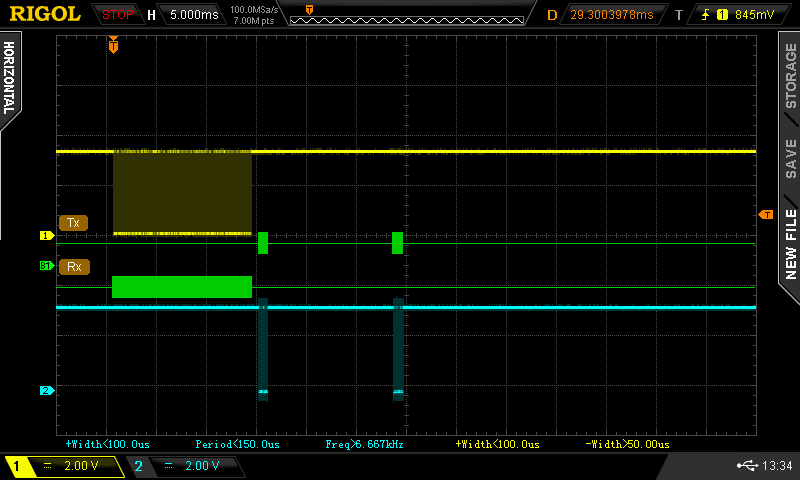The width and height of the screenshot is (800, 480).
Task: Click the red STOP run status indicator
Action: (x=117, y=15)
